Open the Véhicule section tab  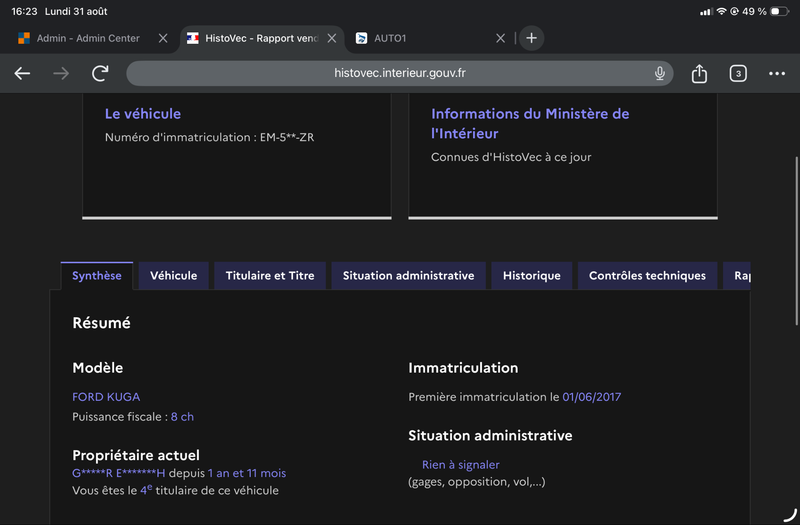pos(173,276)
